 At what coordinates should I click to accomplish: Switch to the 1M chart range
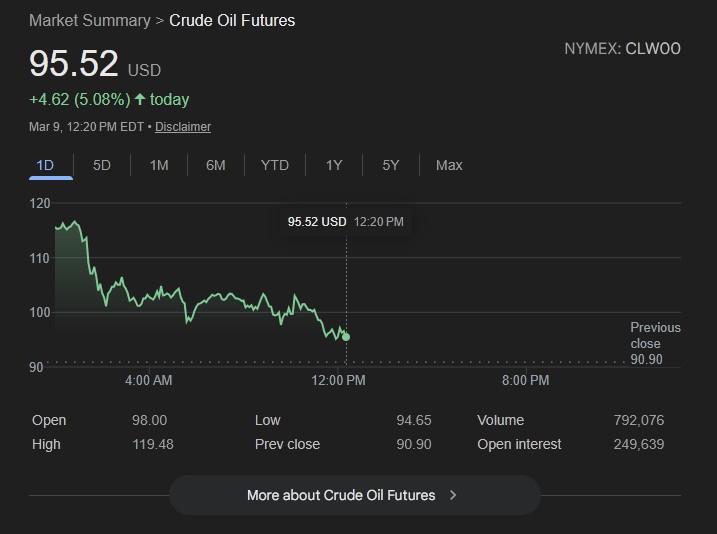pyautogui.click(x=159, y=165)
